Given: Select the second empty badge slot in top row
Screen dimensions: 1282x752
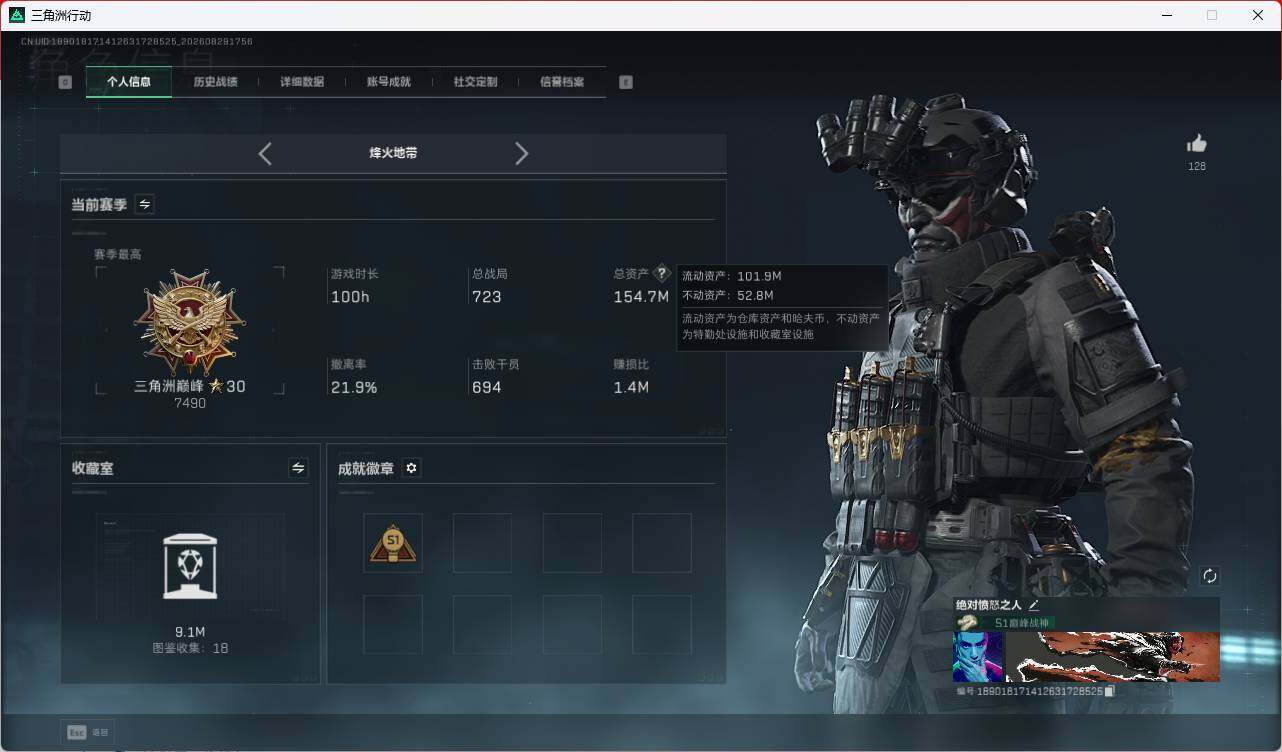Looking at the screenshot, I should (x=572, y=543).
